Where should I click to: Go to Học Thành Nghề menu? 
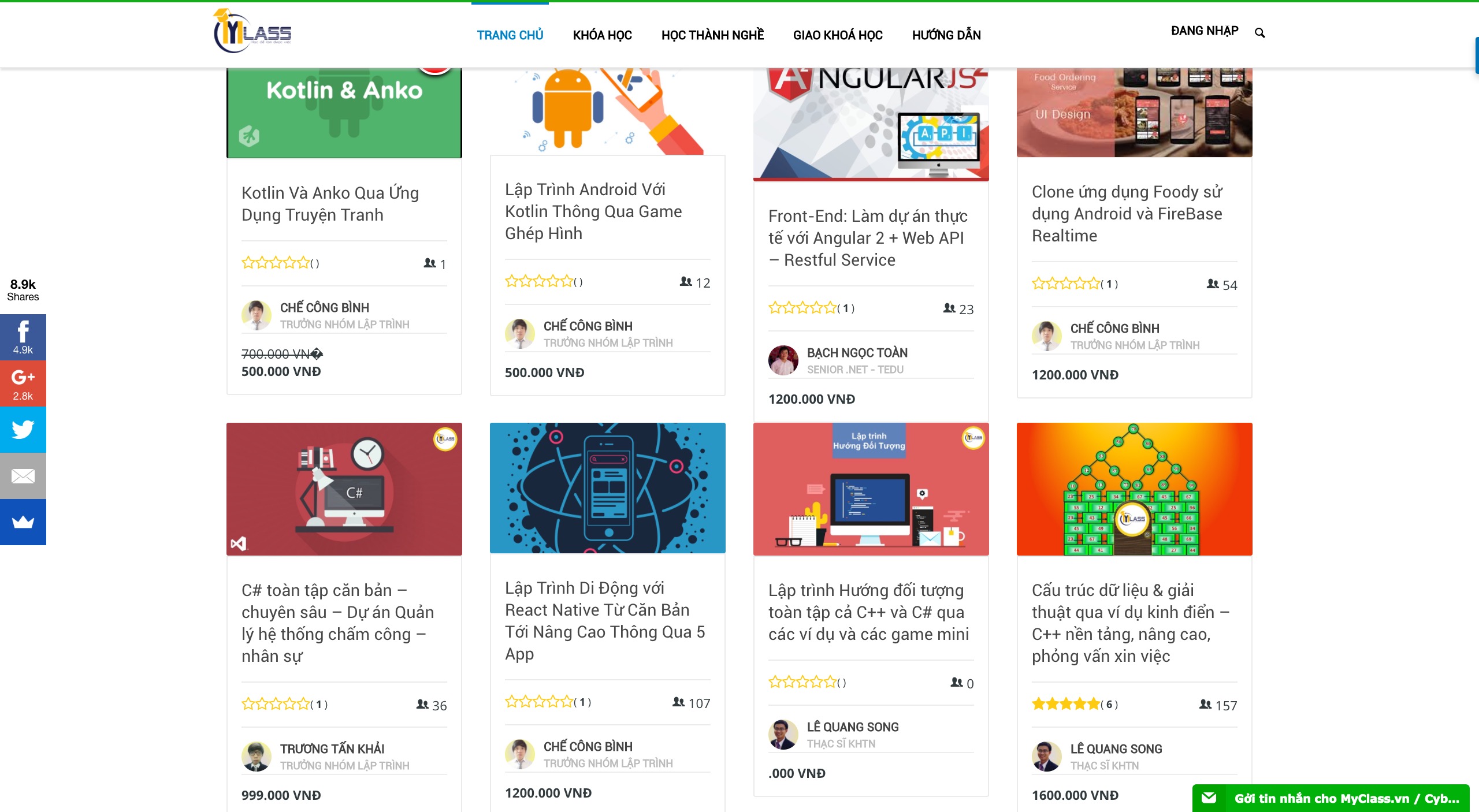[x=712, y=35]
